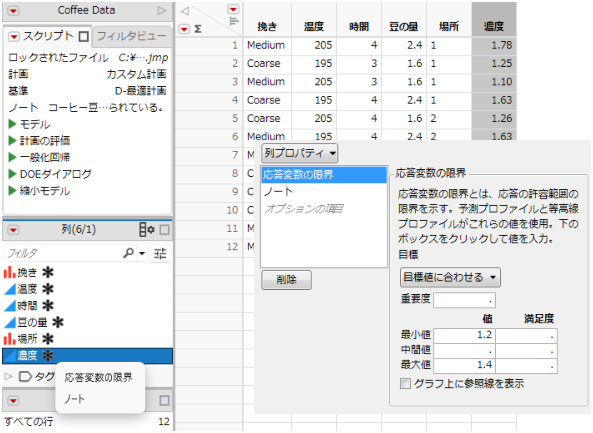
Task: Click the 時間 column header
Action: (x=359, y=26)
